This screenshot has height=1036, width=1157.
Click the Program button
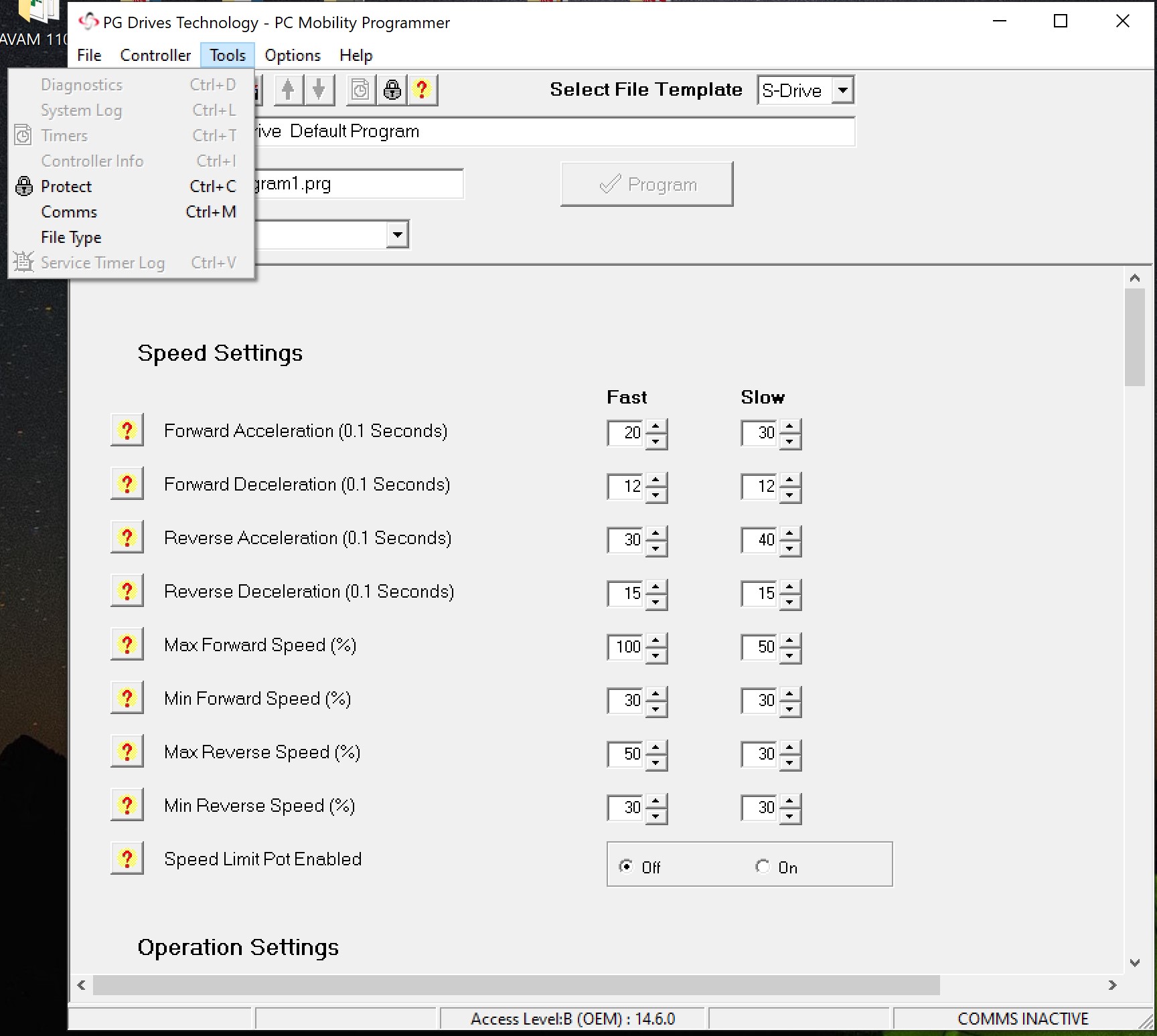(x=647, y=184)
